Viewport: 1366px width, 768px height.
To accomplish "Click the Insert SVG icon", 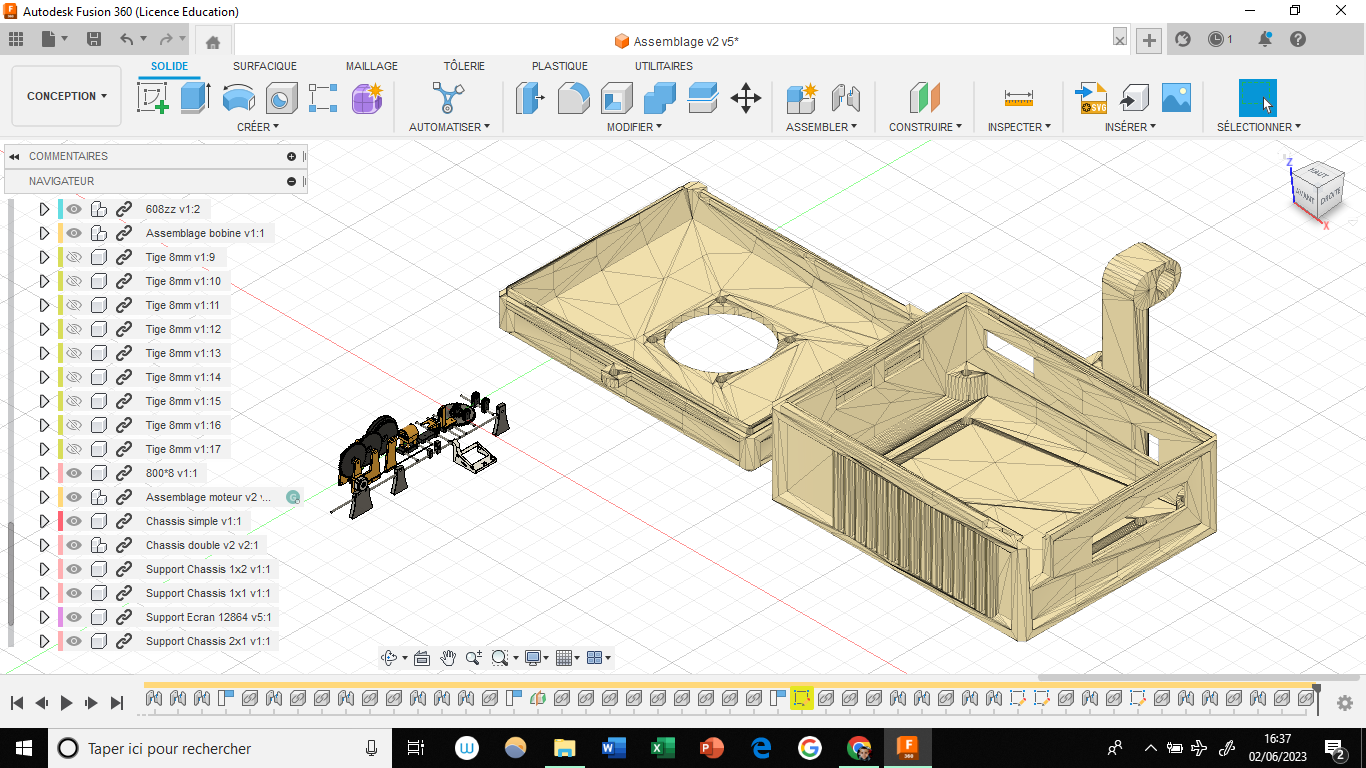I will [x=1091, y=98].
